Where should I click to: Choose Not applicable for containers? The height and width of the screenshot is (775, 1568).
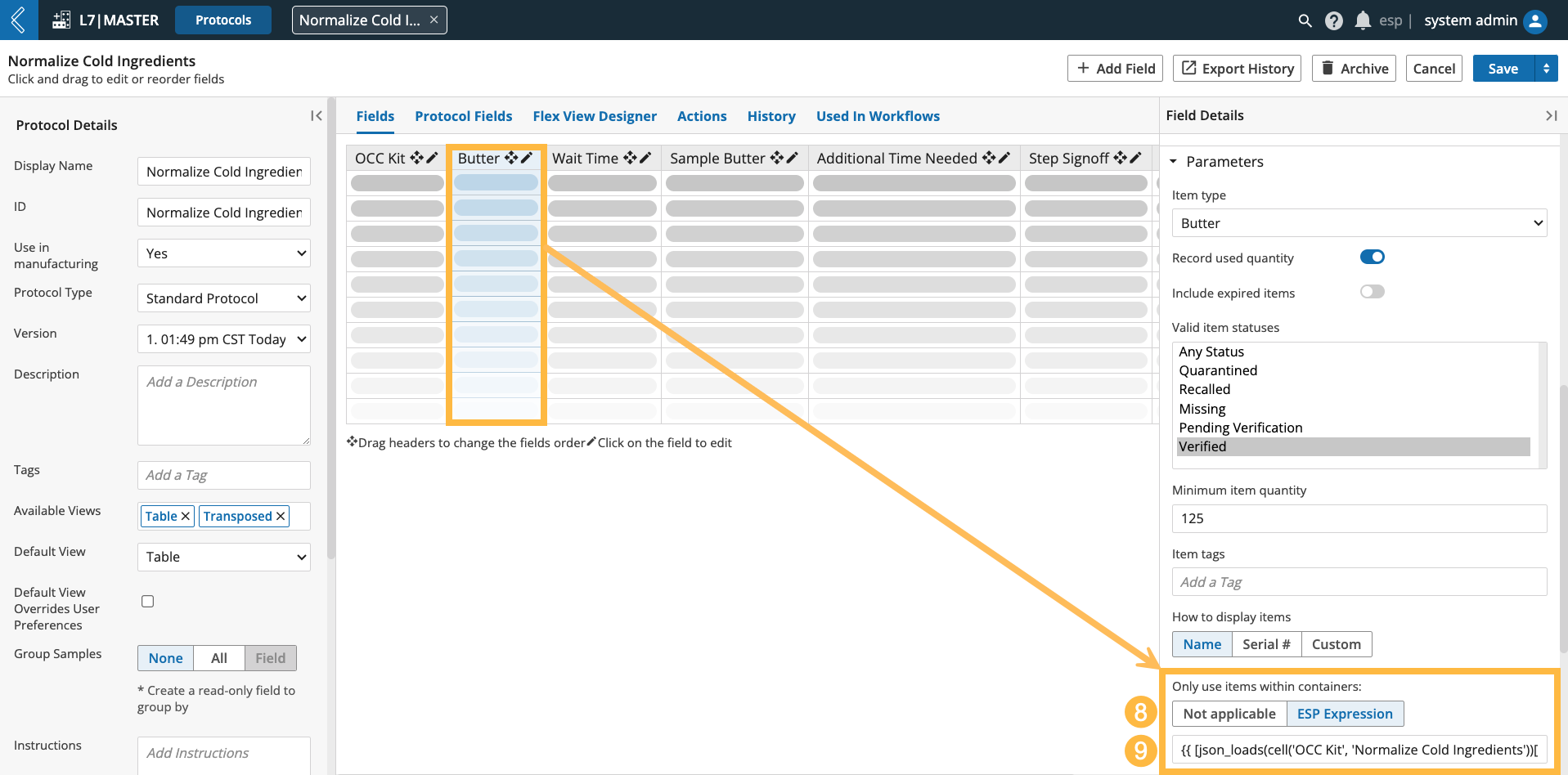click(x=1229, y=714)
